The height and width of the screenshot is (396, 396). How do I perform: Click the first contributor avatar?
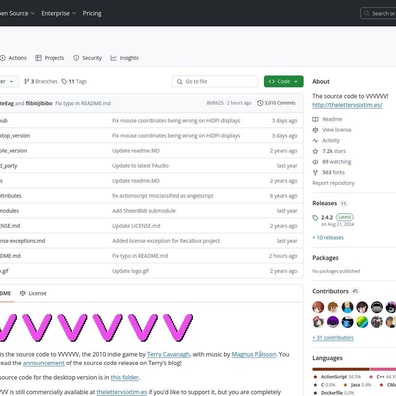[x=318, y=307]
